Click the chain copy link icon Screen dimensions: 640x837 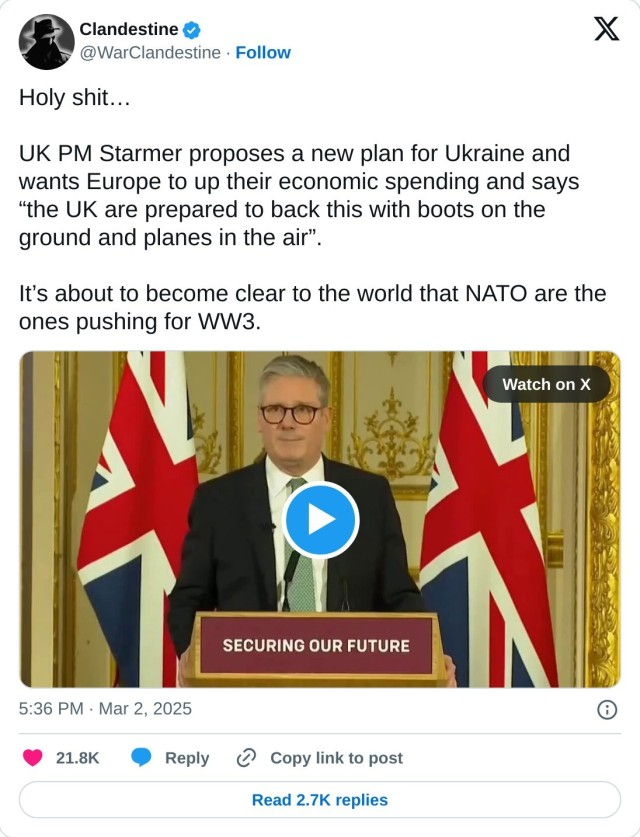(246, 758)
